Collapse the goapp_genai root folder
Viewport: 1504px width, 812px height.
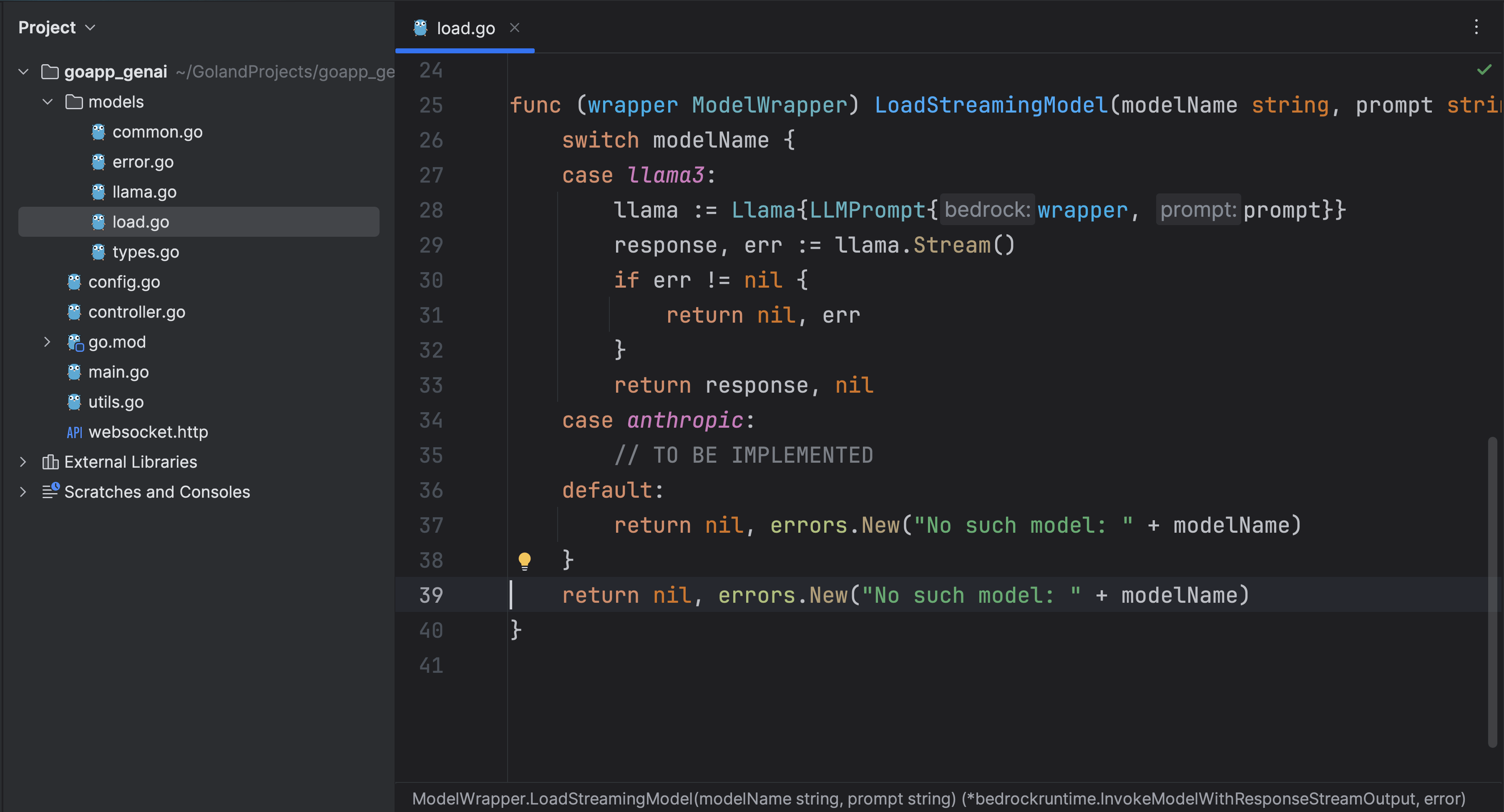coord(23,72)
